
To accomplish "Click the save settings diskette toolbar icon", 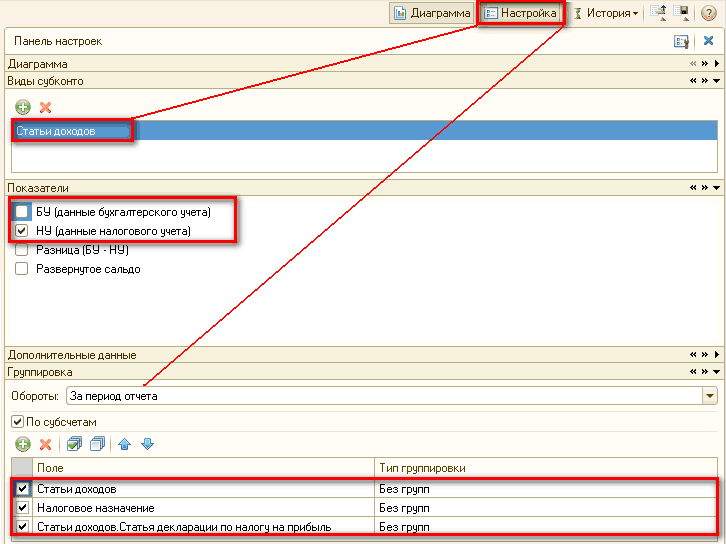I will click(x=681, y=13).
